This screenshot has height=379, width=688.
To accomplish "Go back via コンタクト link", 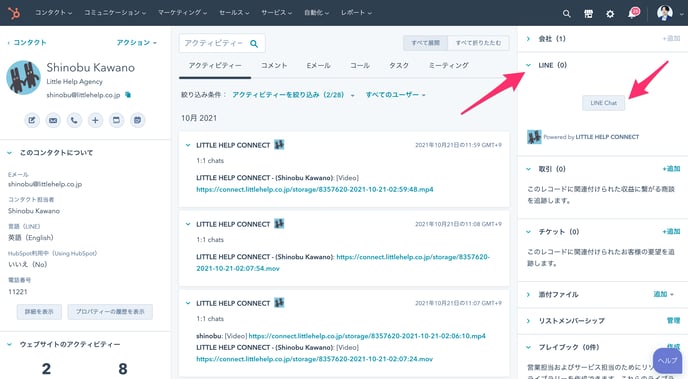I will click(27, 43).
